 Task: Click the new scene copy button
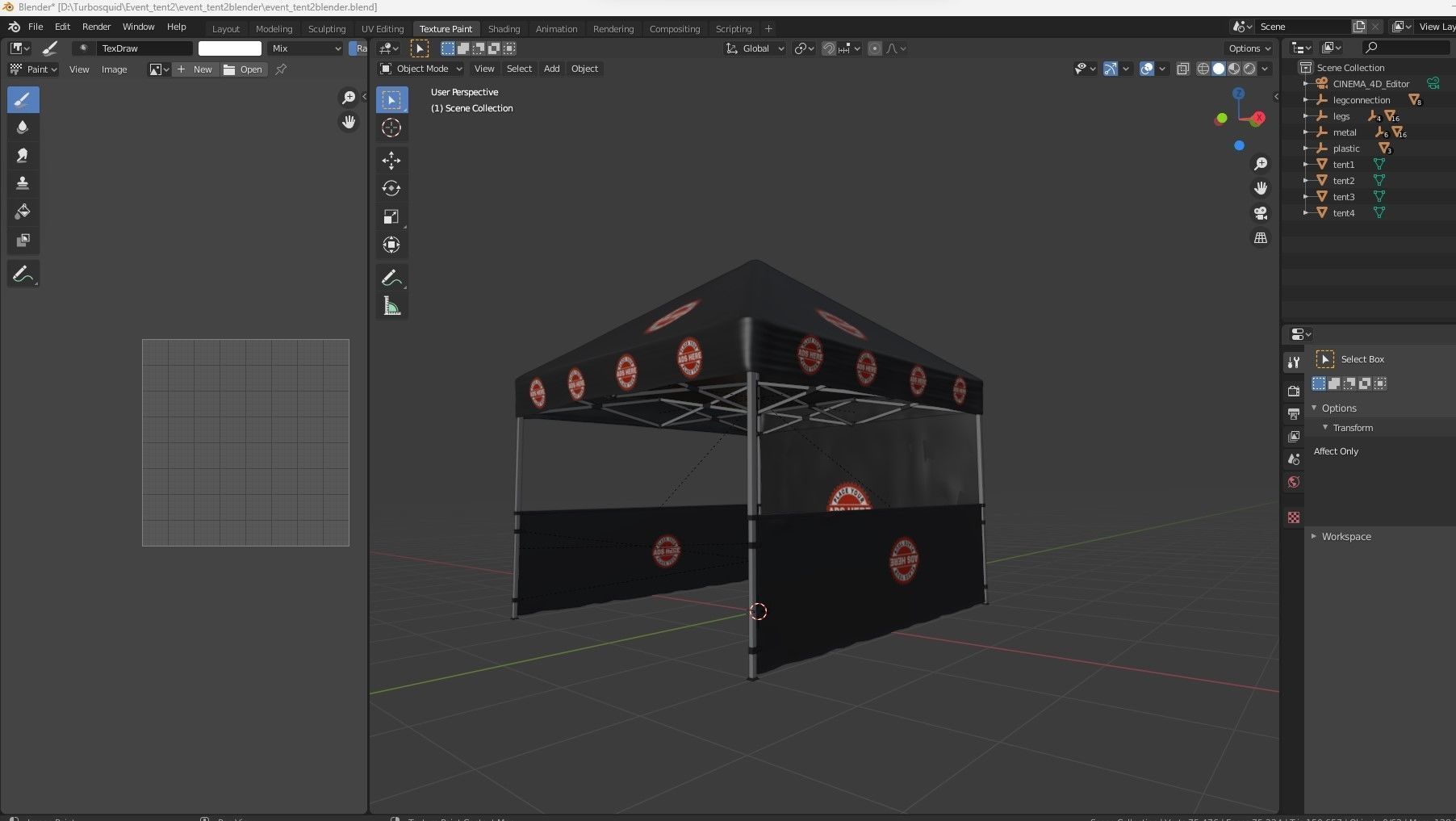(x=1359, y=27)
